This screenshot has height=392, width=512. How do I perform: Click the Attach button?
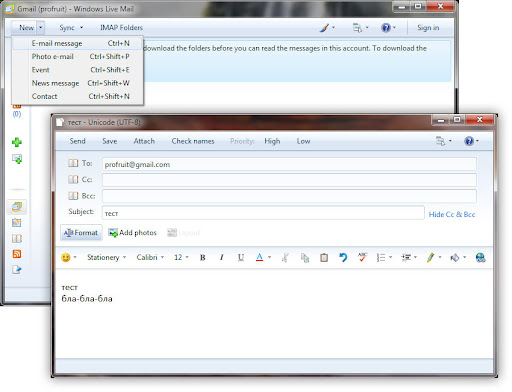tap(144, 141)
